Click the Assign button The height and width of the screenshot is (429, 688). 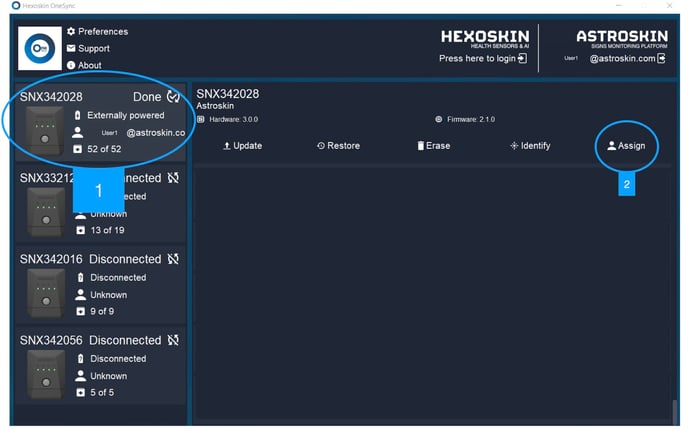[x=626, y=146]
